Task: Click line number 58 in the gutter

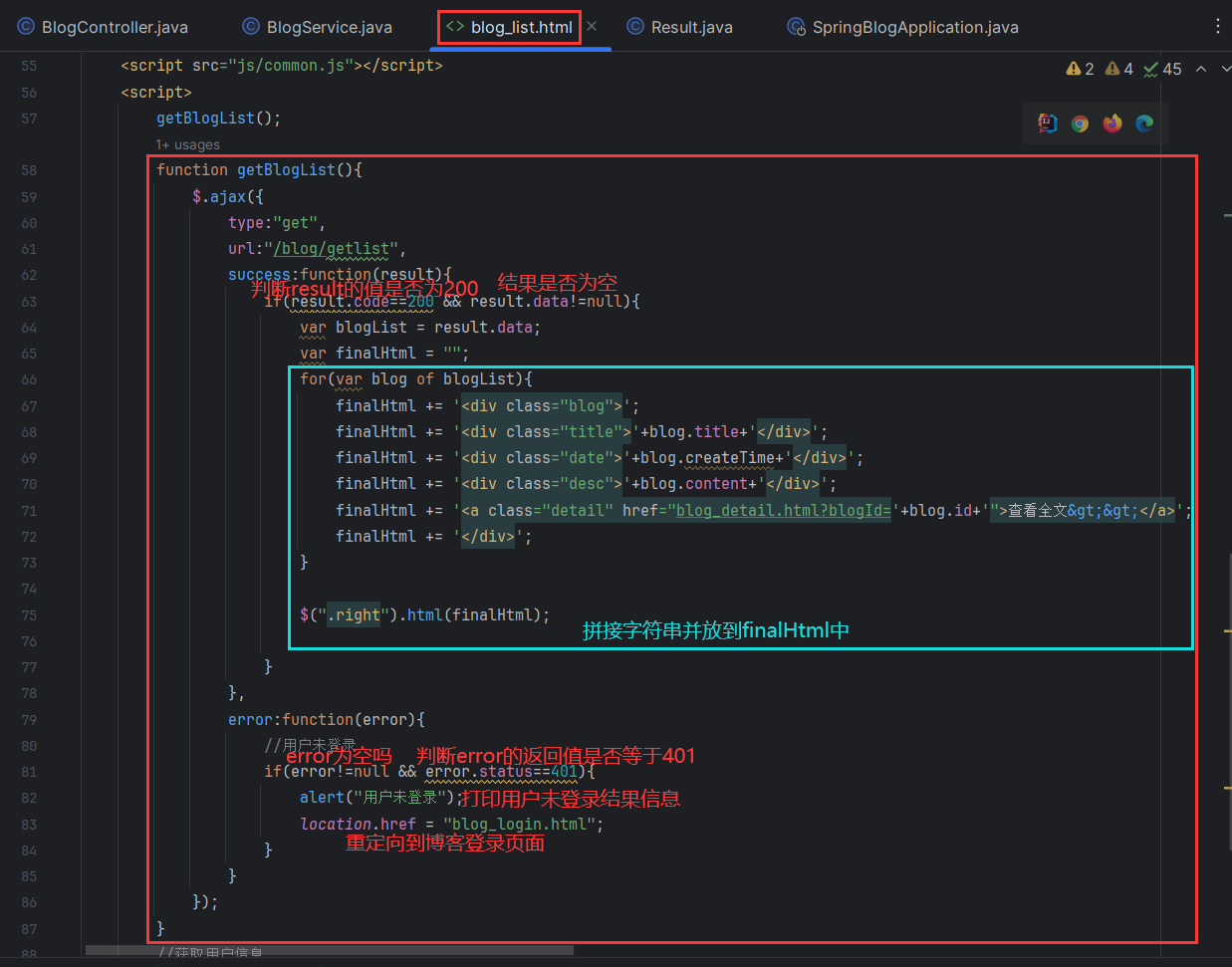Action: click(29, 170)
